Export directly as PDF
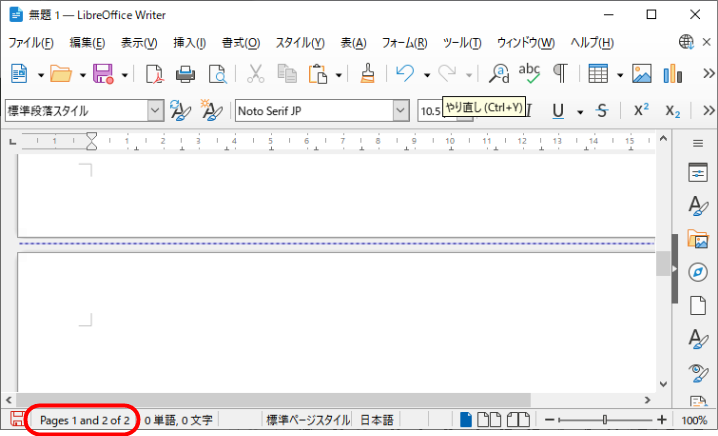 [154, 74]
